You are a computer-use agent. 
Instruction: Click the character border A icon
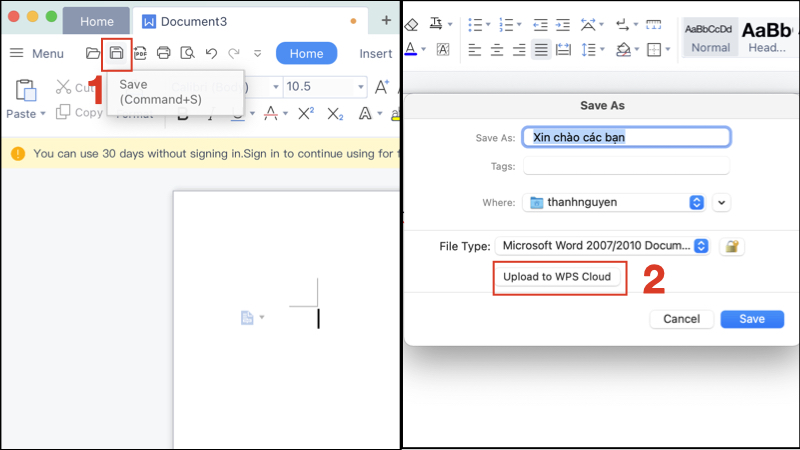click(443, 49)
